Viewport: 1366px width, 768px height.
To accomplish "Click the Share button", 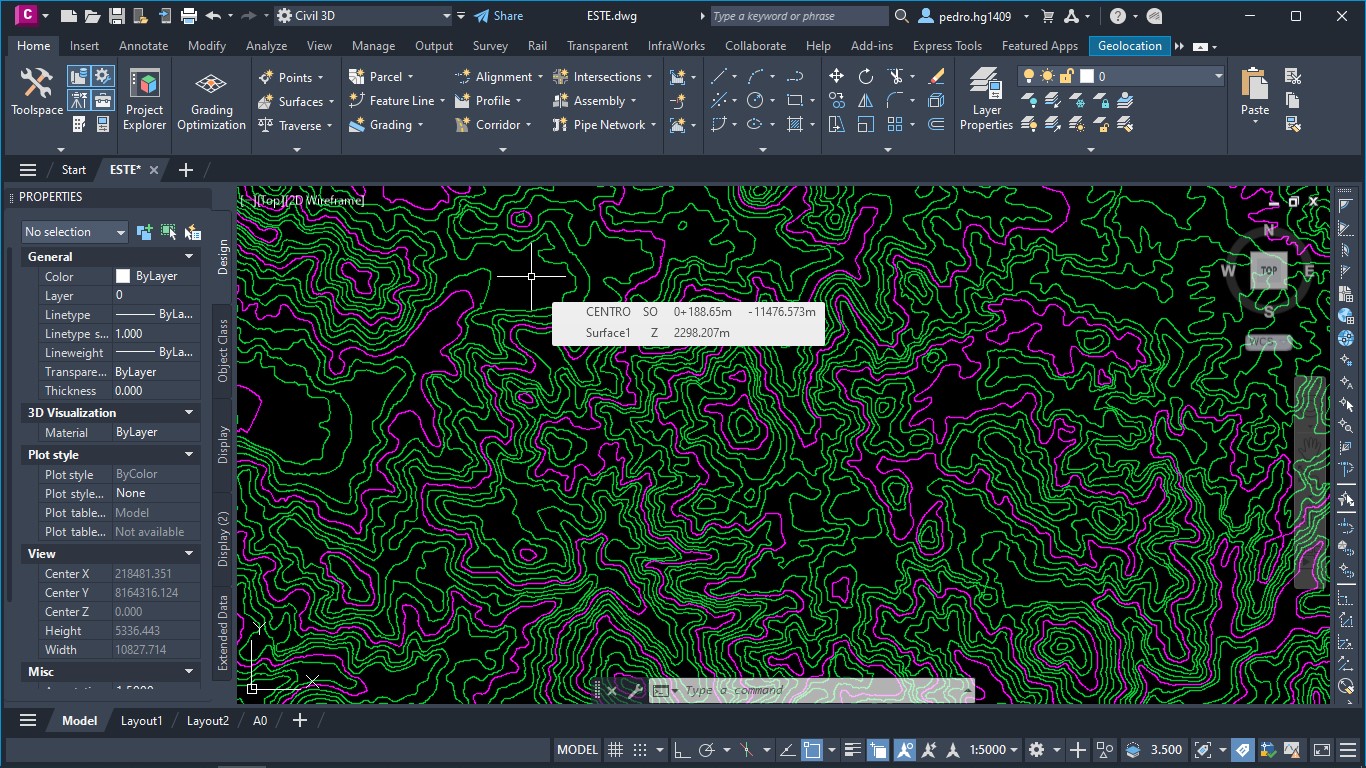I will pos(498,16).
